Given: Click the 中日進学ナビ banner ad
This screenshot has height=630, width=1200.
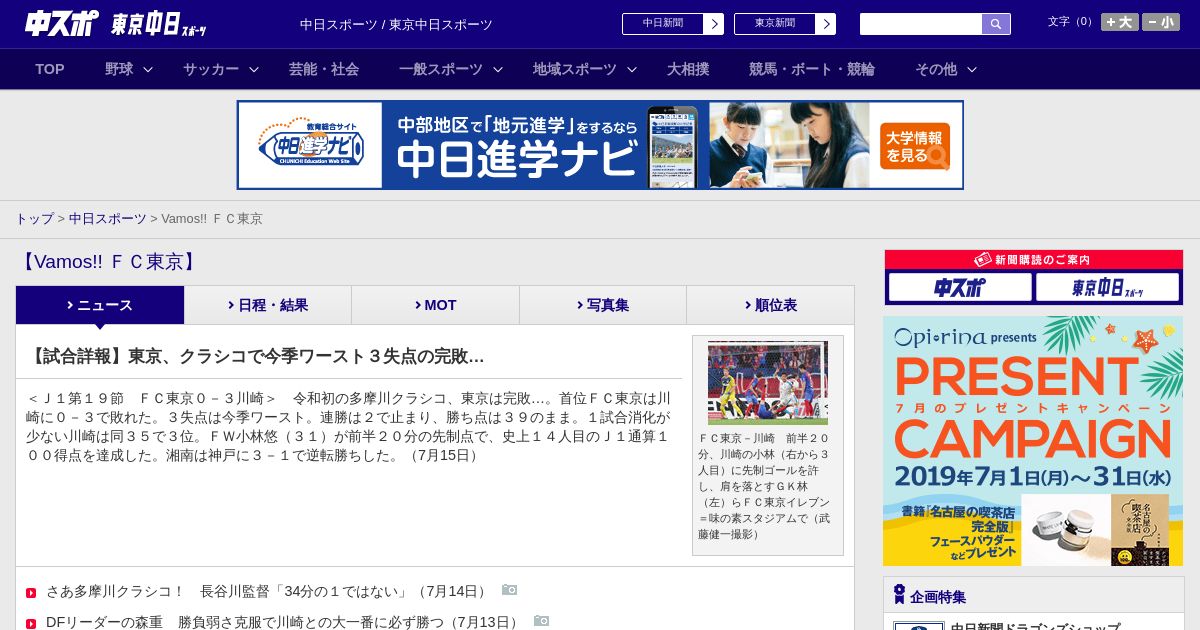Looking at the screenshot, I should point(600,145).
